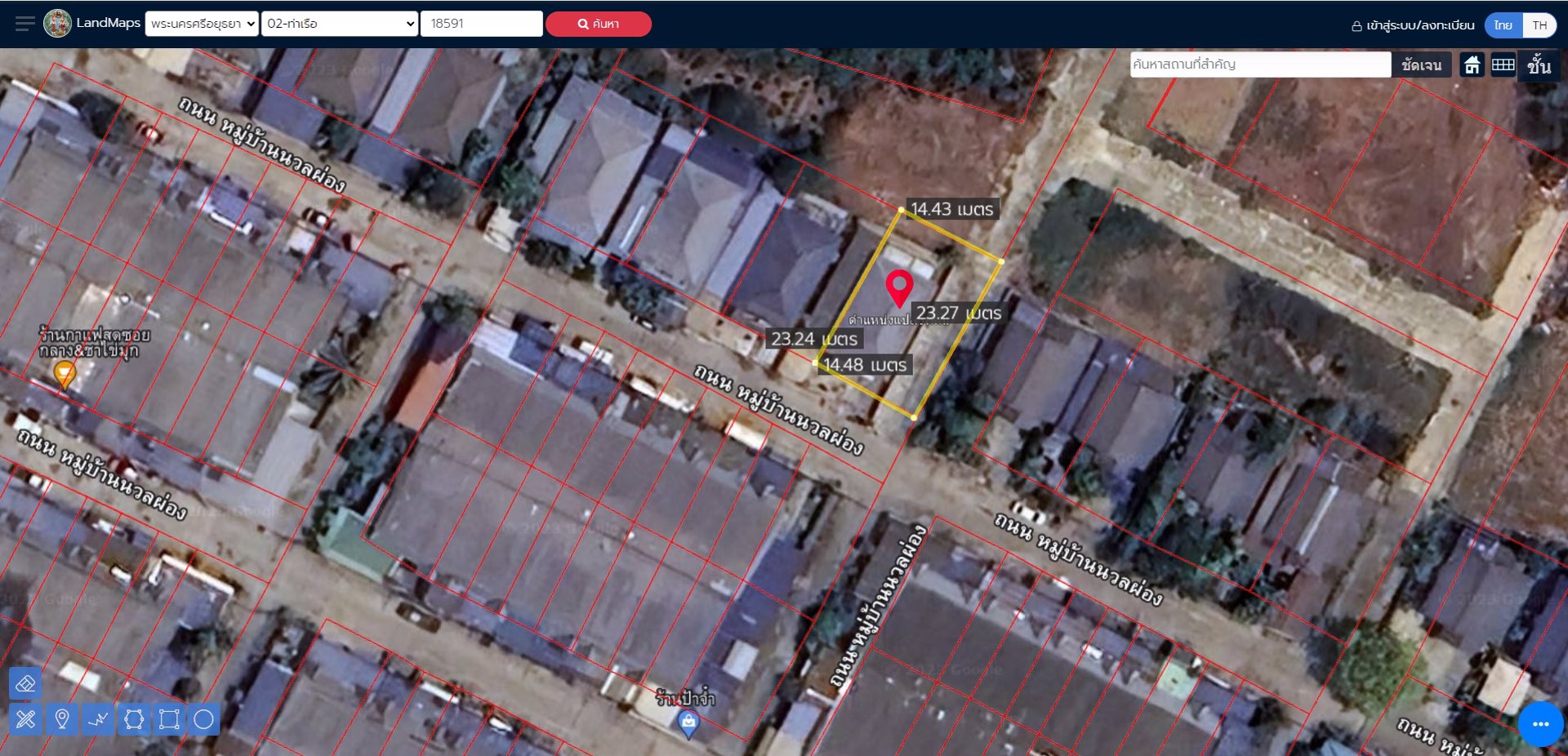Switch language toggle to TH
The width and height of the screenshot is (1568, 756).
coord(1539,25)
